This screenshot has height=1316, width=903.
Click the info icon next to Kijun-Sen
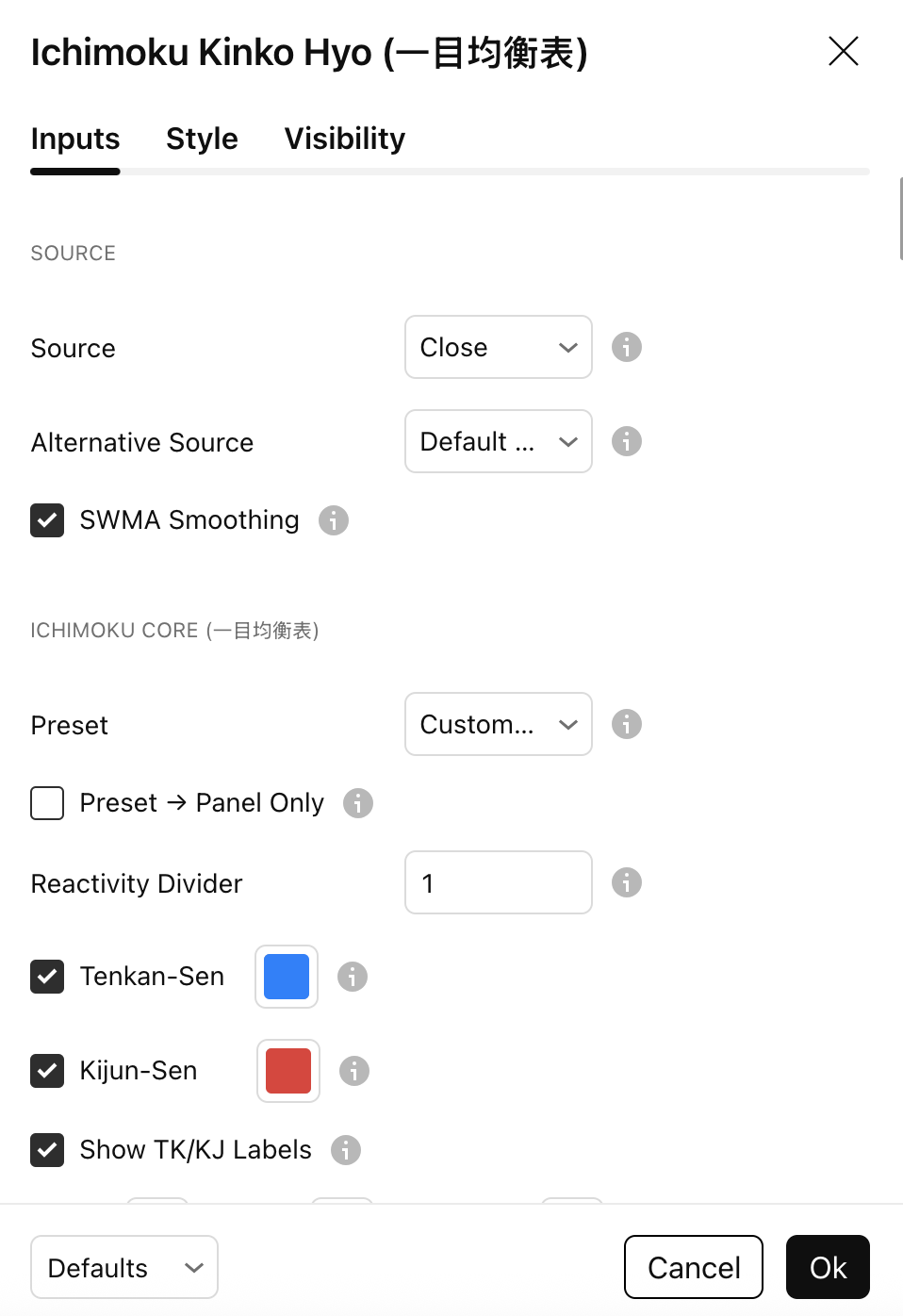coord(354,1071)
